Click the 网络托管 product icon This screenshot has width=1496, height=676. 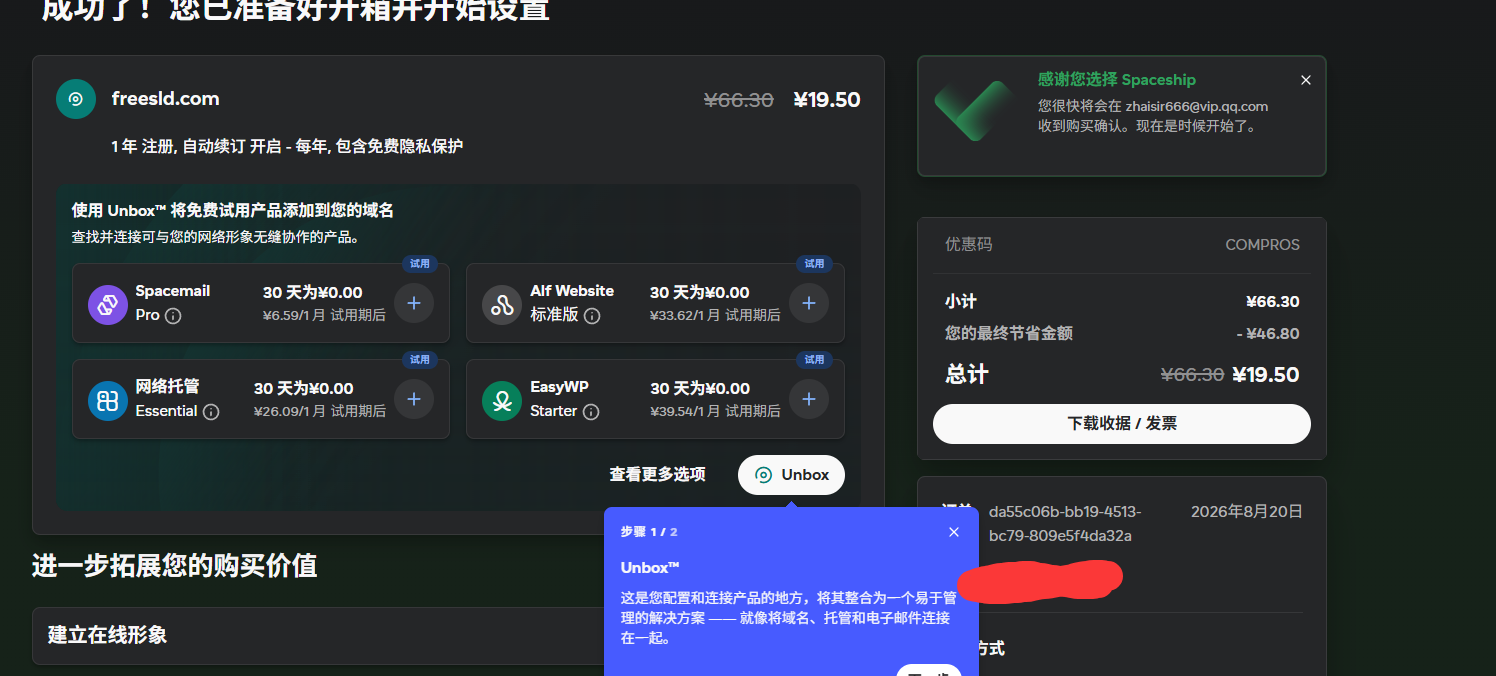click(x=108, y=400)
